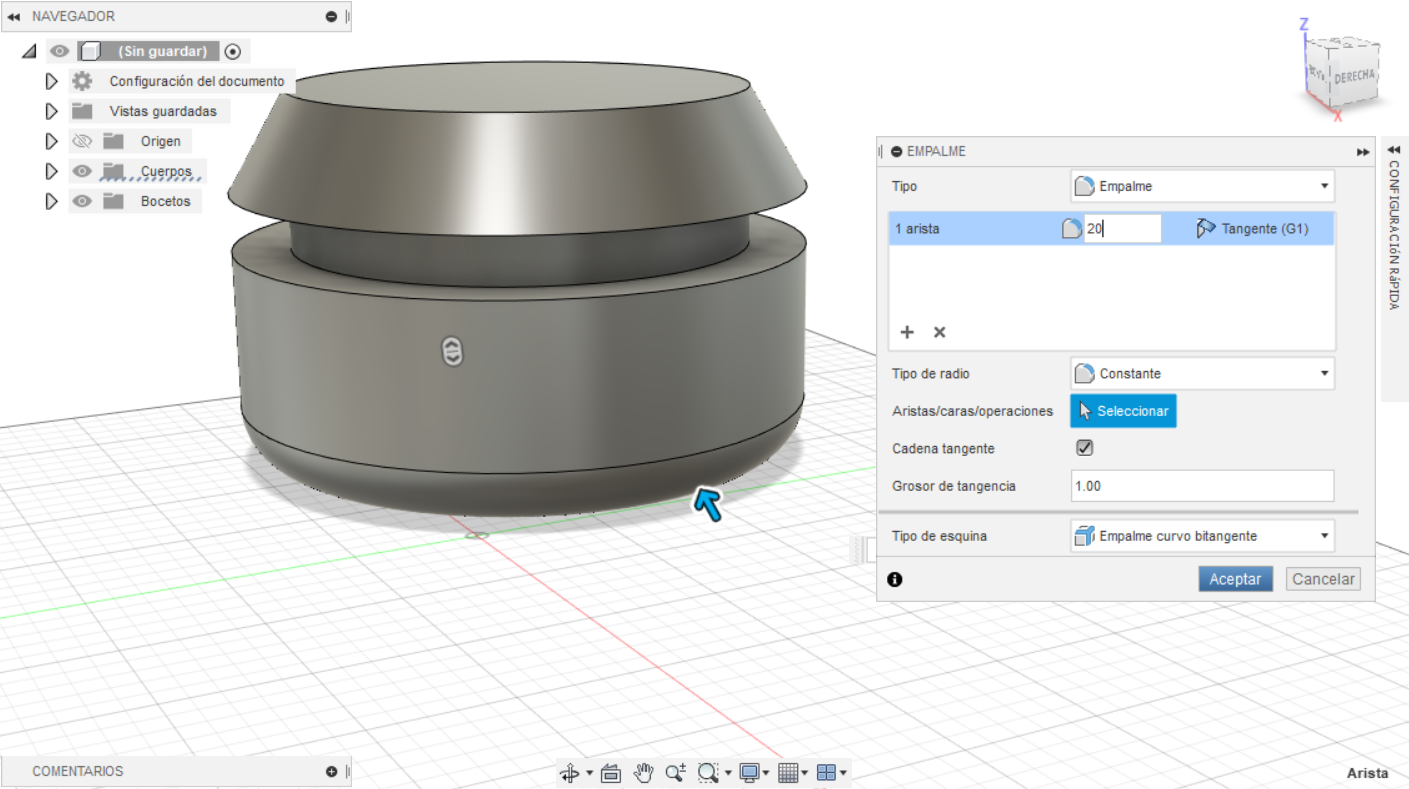Viewport: 1409px width, 789px height.
Task: Toggle the Cadena tangente checkbox
Action: click(1084, 448)
